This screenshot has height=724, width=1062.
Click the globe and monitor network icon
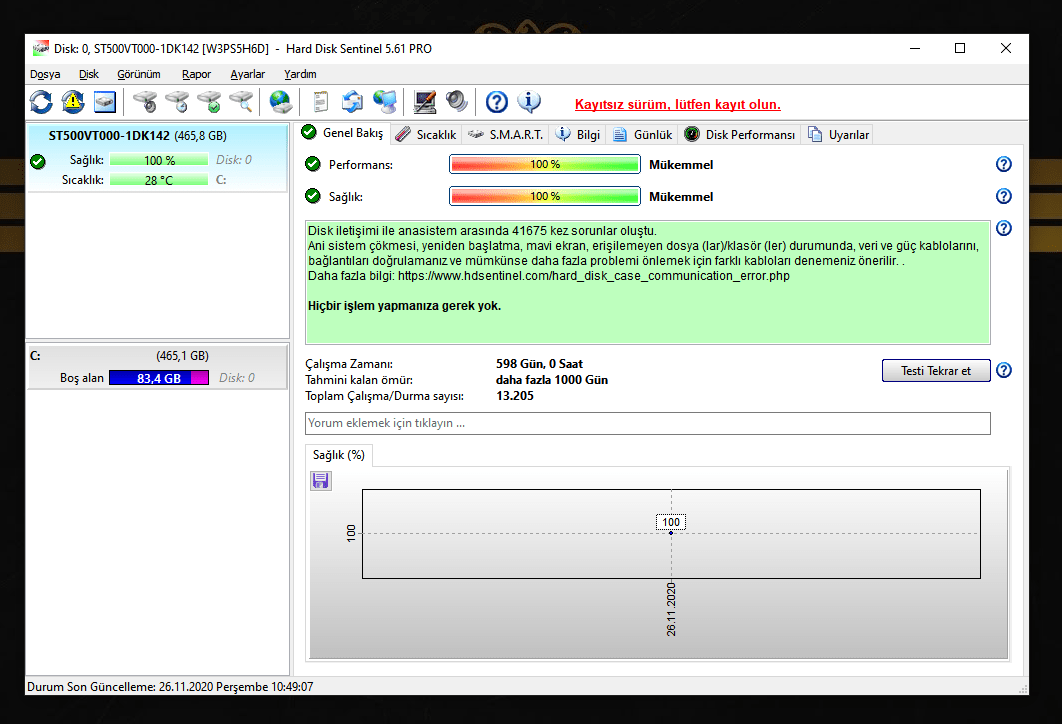coord(385,102)
